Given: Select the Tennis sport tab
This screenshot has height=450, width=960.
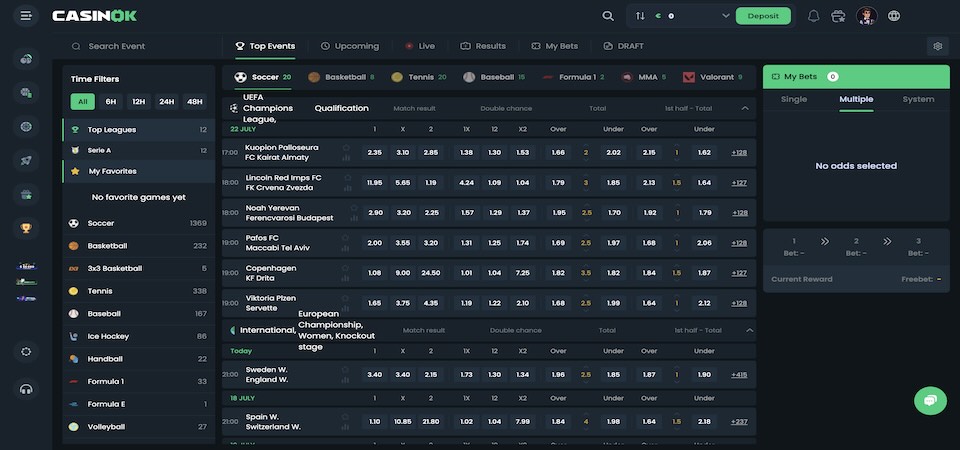Looking at the screenshot, I should [419, 77].
